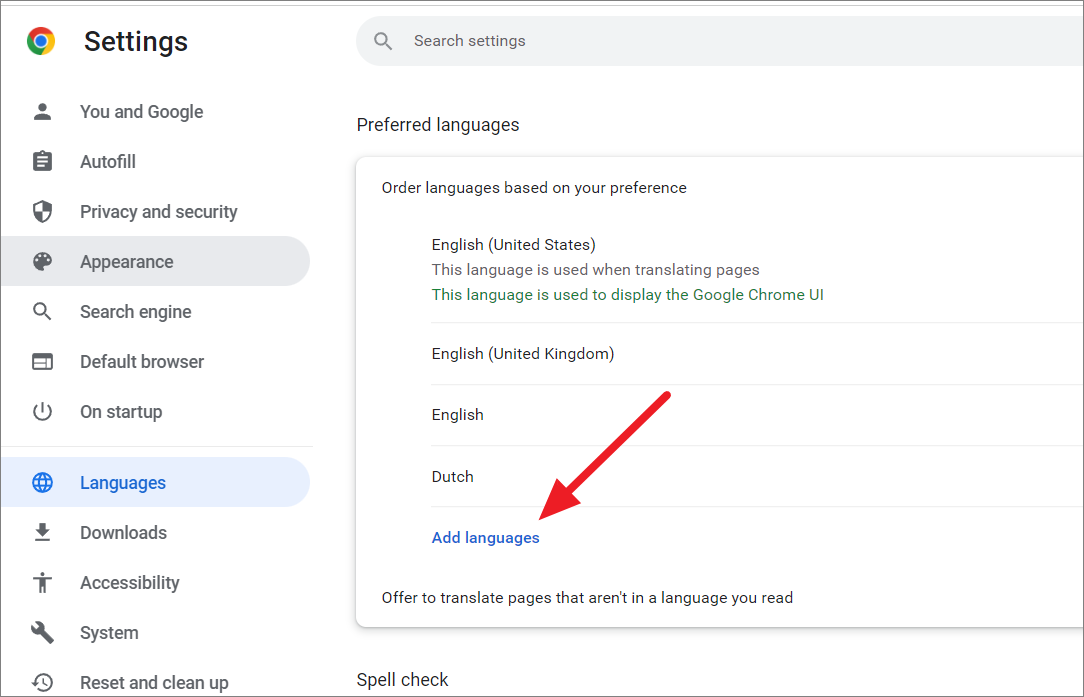
Task: Click the English (United Kingdom) language entry
Action: 523,354
